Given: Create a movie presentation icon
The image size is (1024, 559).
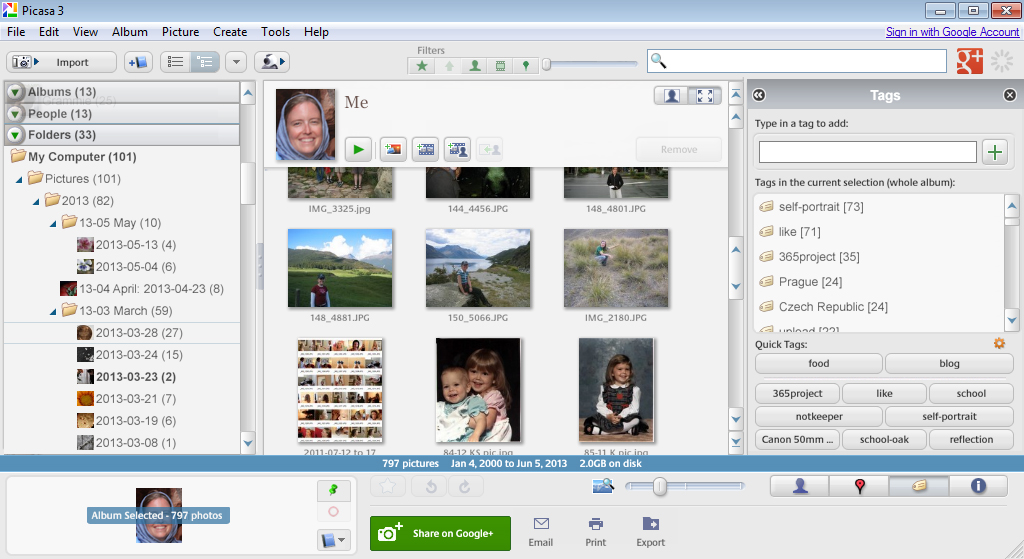Looking at the screenshot, I should (x=426, y=150).
